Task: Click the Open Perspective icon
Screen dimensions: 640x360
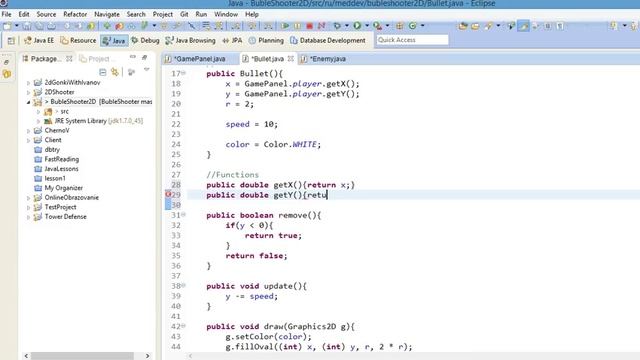Action: point(11,40)
